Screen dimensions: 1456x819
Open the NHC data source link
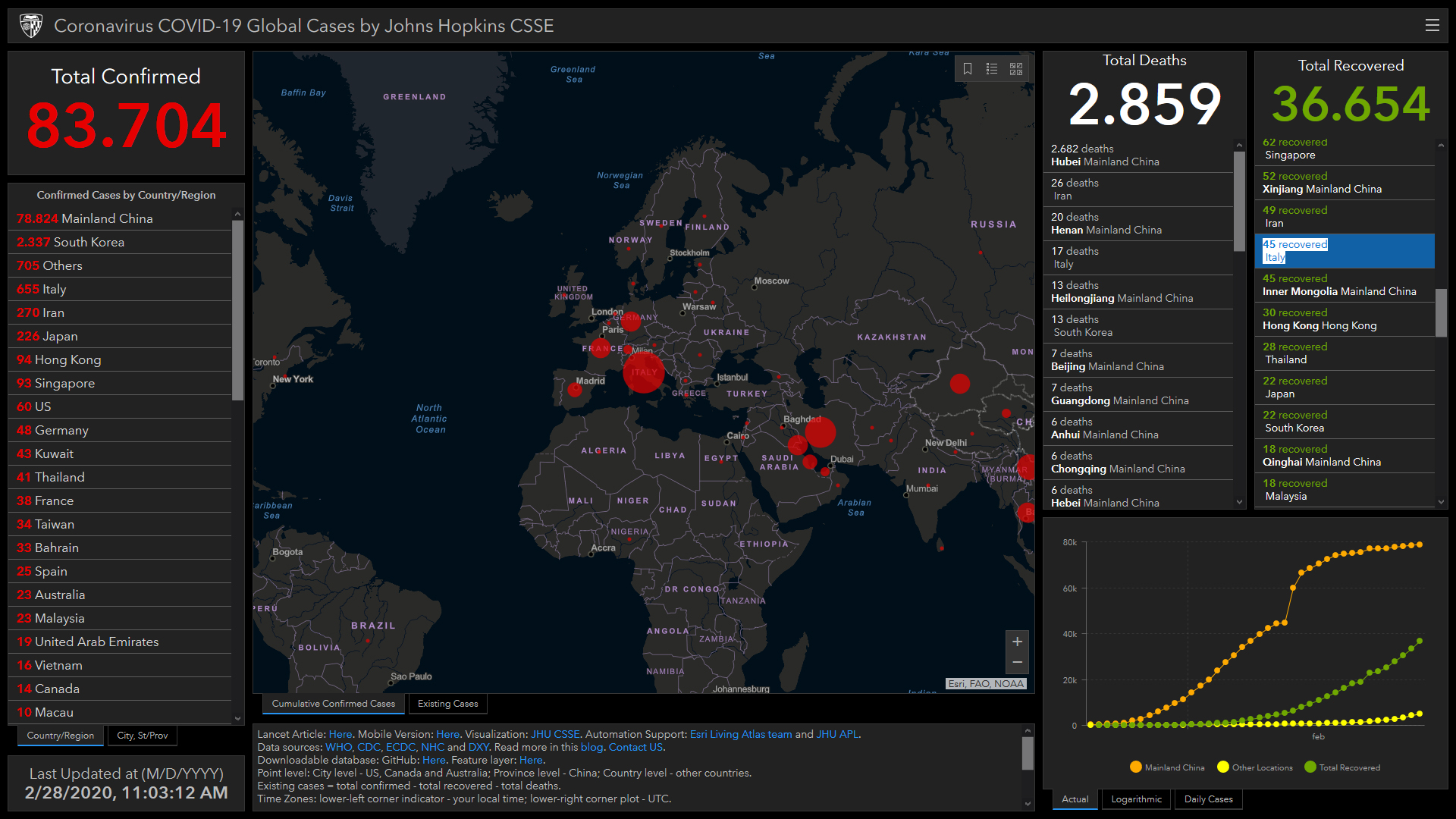tap(432, 747)
